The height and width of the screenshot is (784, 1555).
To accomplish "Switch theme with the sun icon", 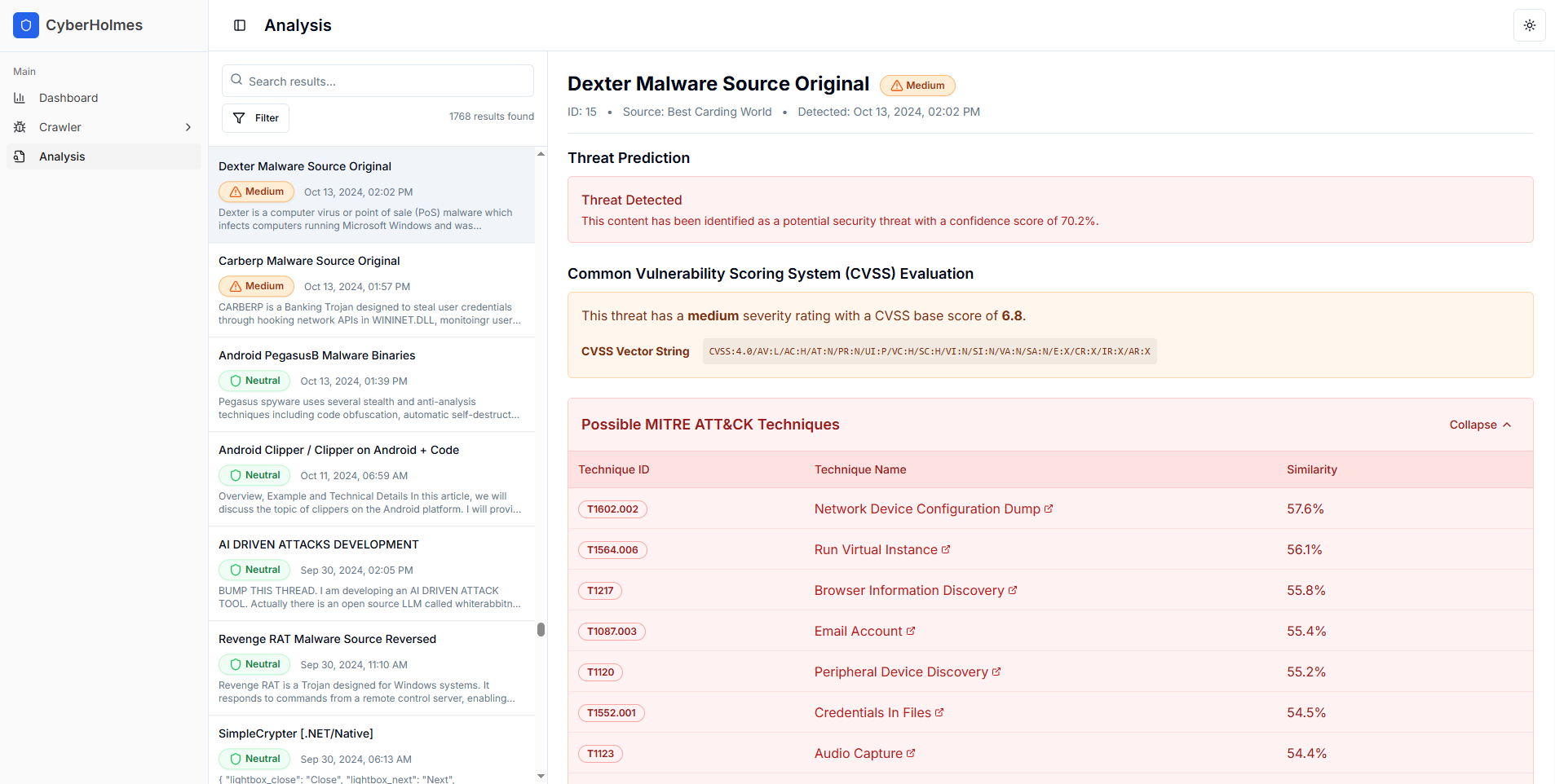I will 1530,25.
